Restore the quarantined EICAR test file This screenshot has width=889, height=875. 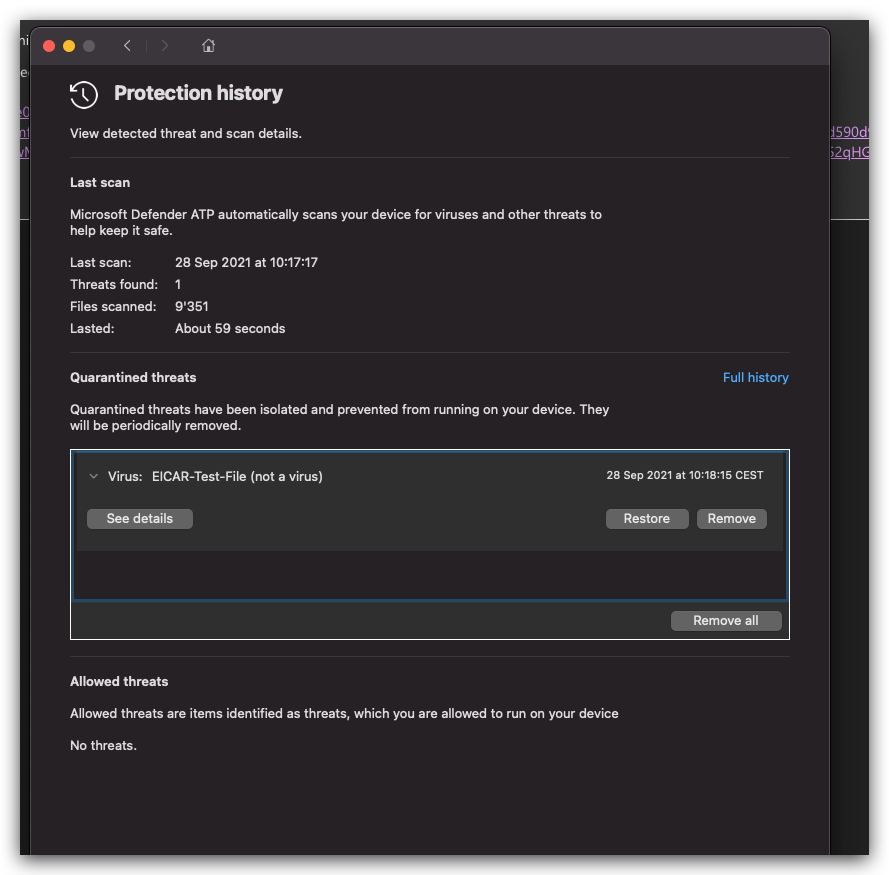click(647, 519)
